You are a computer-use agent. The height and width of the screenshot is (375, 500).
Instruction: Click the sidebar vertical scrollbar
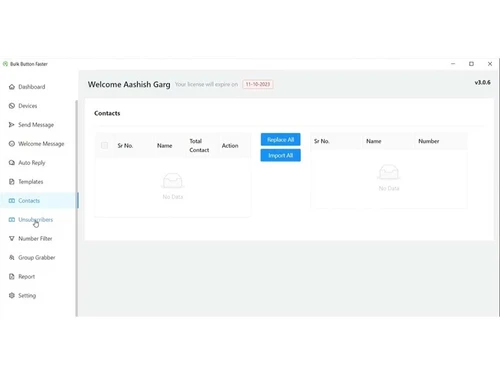click(77, 208)
